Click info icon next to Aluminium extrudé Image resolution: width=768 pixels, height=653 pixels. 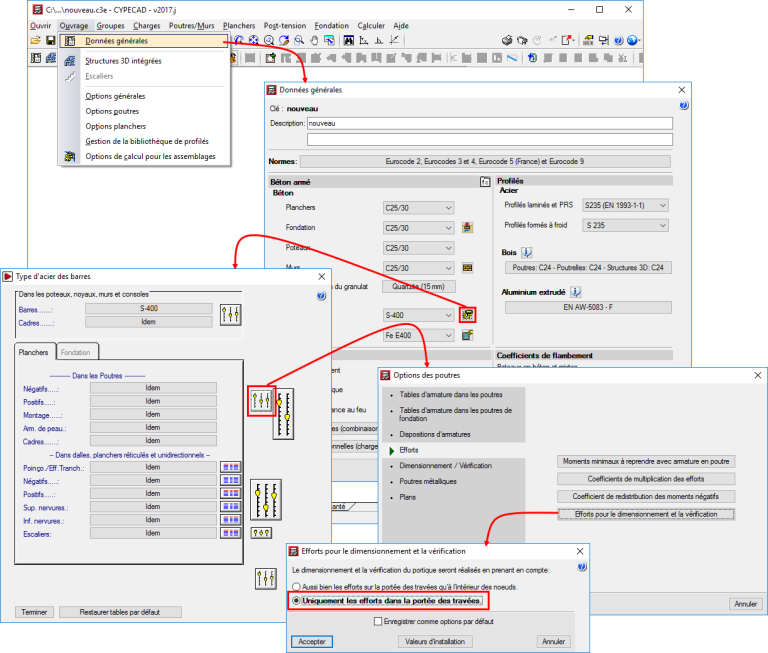pos(576,292)
